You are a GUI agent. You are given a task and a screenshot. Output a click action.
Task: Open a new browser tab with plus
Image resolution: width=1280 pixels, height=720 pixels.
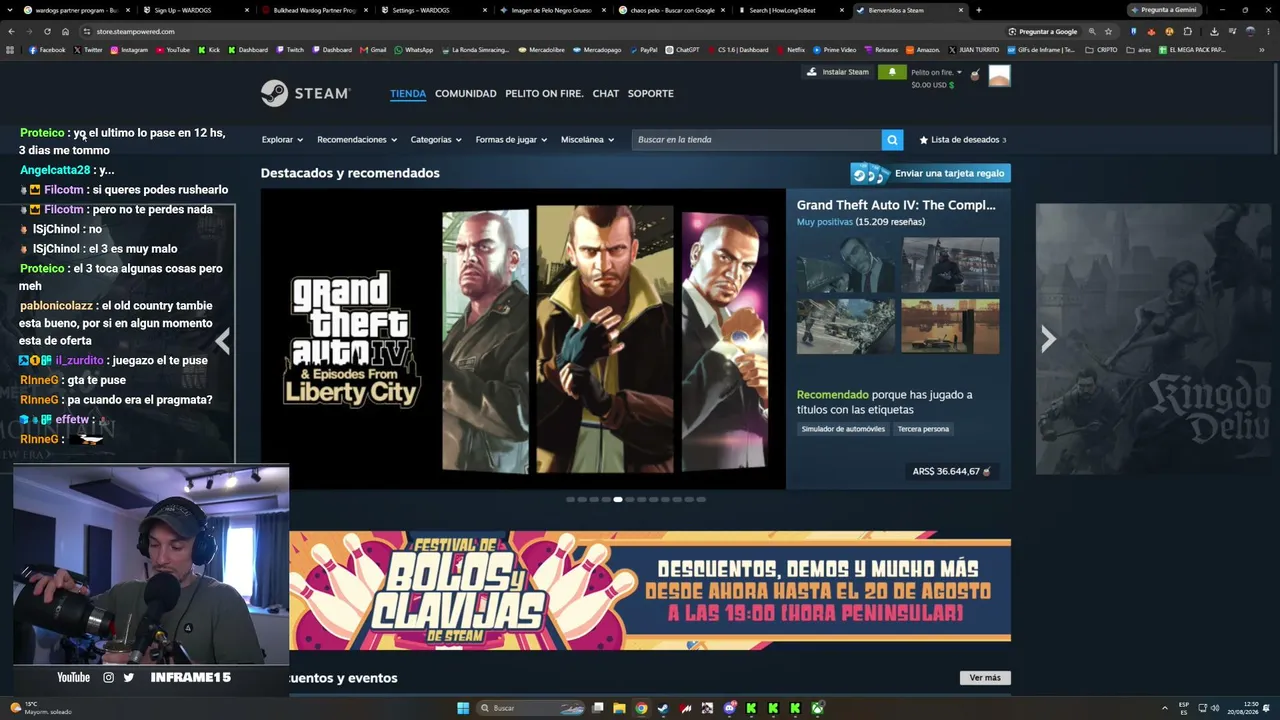[978, 10]
